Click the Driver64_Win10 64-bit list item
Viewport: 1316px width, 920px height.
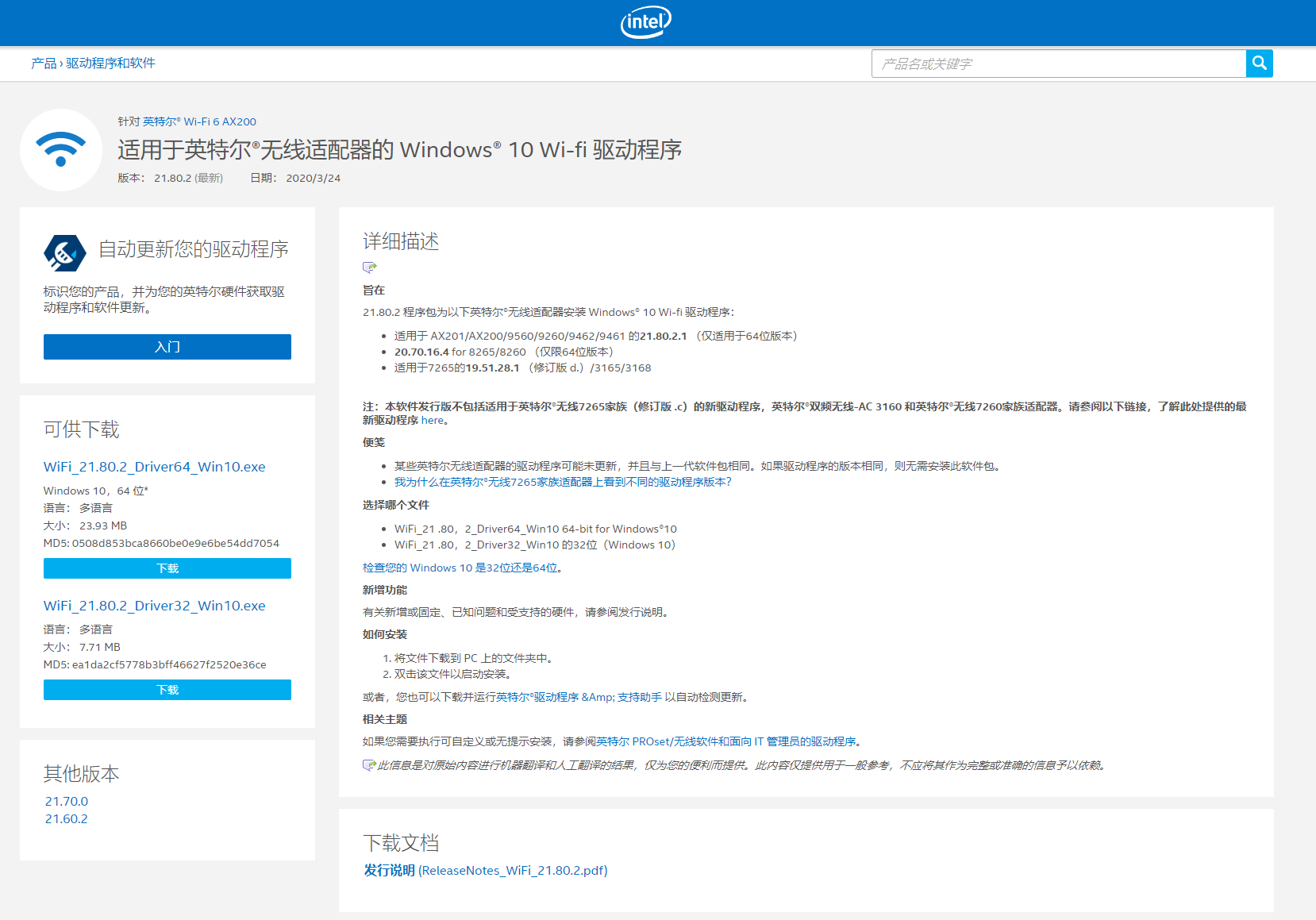click(x=536, y=529)
